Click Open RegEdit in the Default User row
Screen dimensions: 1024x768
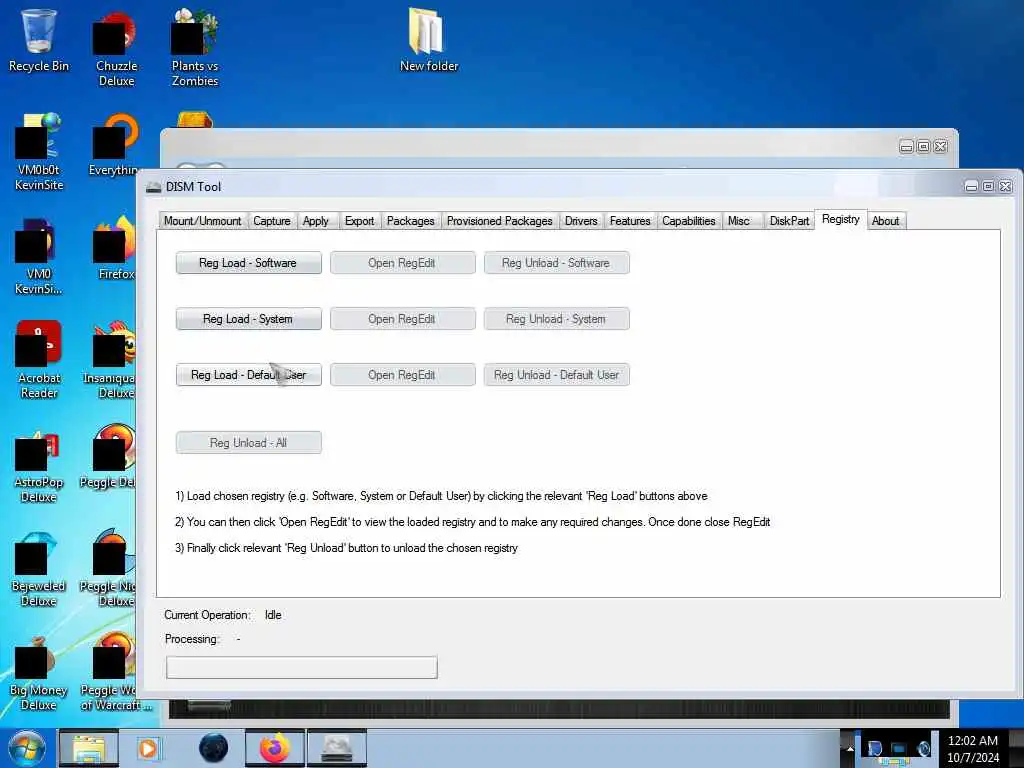click(402, 375)
